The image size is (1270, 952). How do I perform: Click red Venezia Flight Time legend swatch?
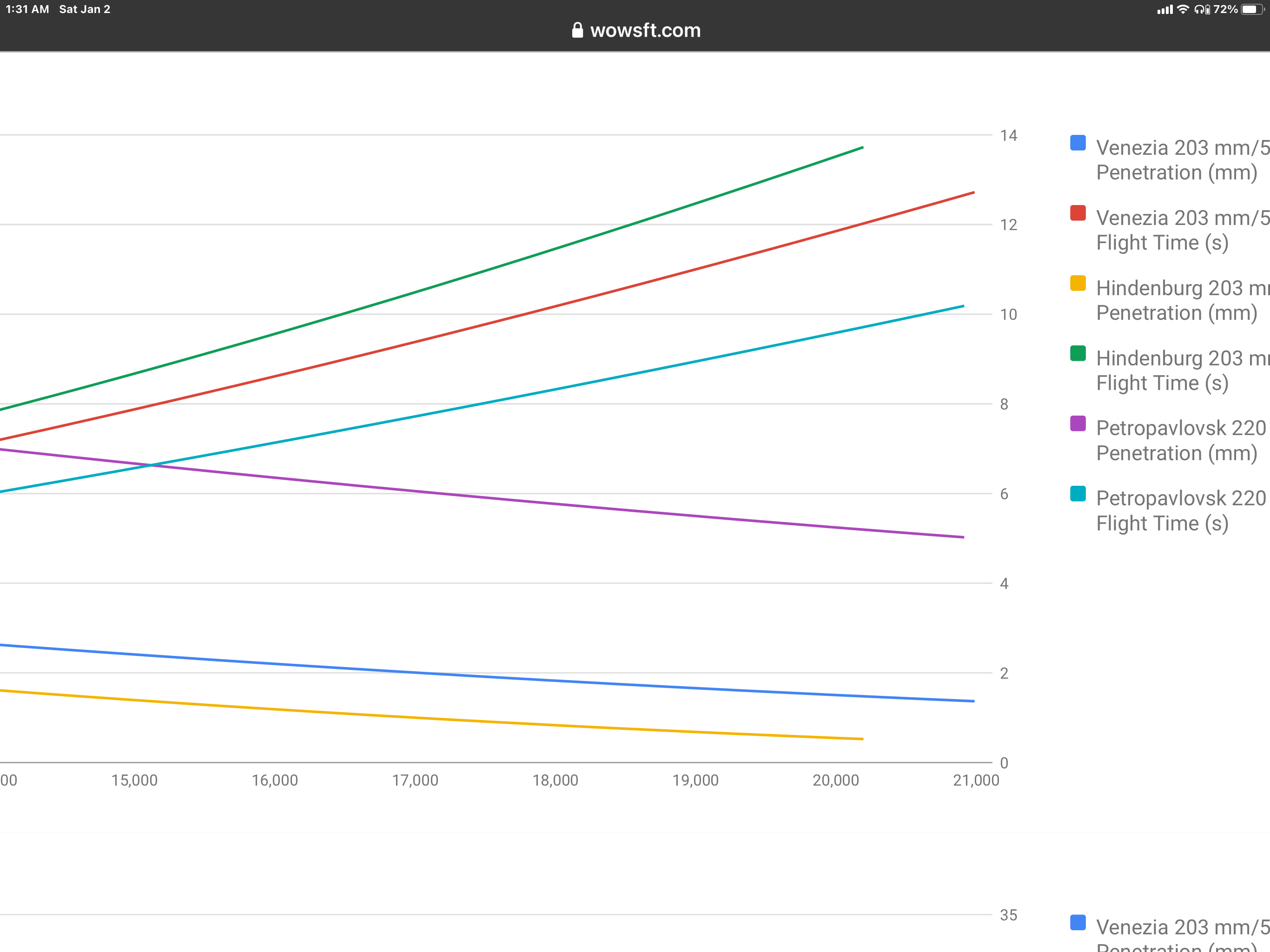pos(1078,213)
